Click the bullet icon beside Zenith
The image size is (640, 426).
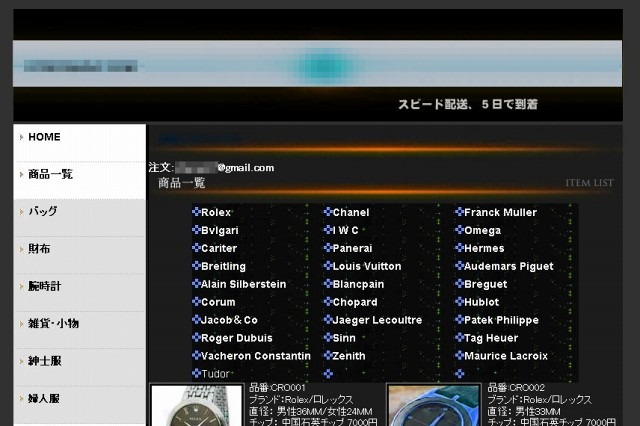[x=328, y=356]
